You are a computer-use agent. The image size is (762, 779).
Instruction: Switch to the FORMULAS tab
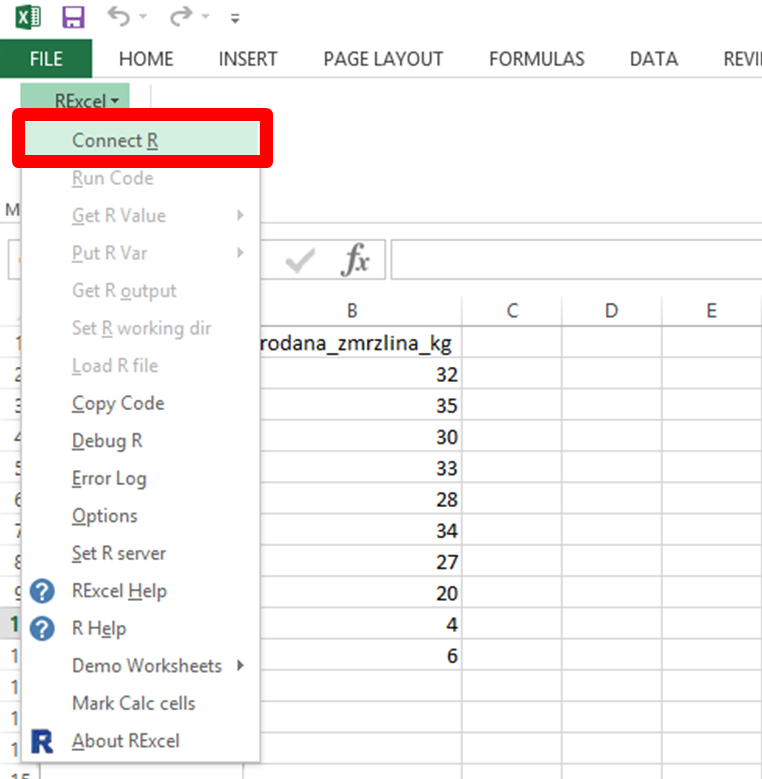point(536,59)
